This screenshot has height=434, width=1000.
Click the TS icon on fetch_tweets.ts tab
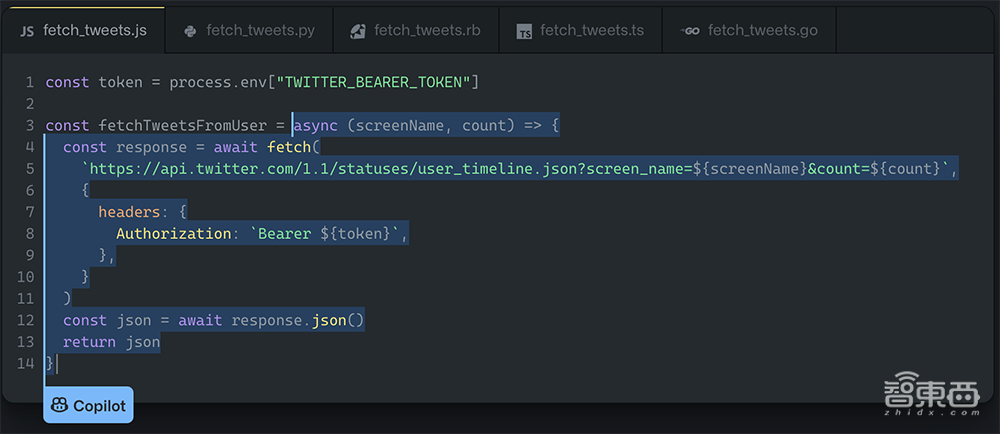(x=524, y=32)
